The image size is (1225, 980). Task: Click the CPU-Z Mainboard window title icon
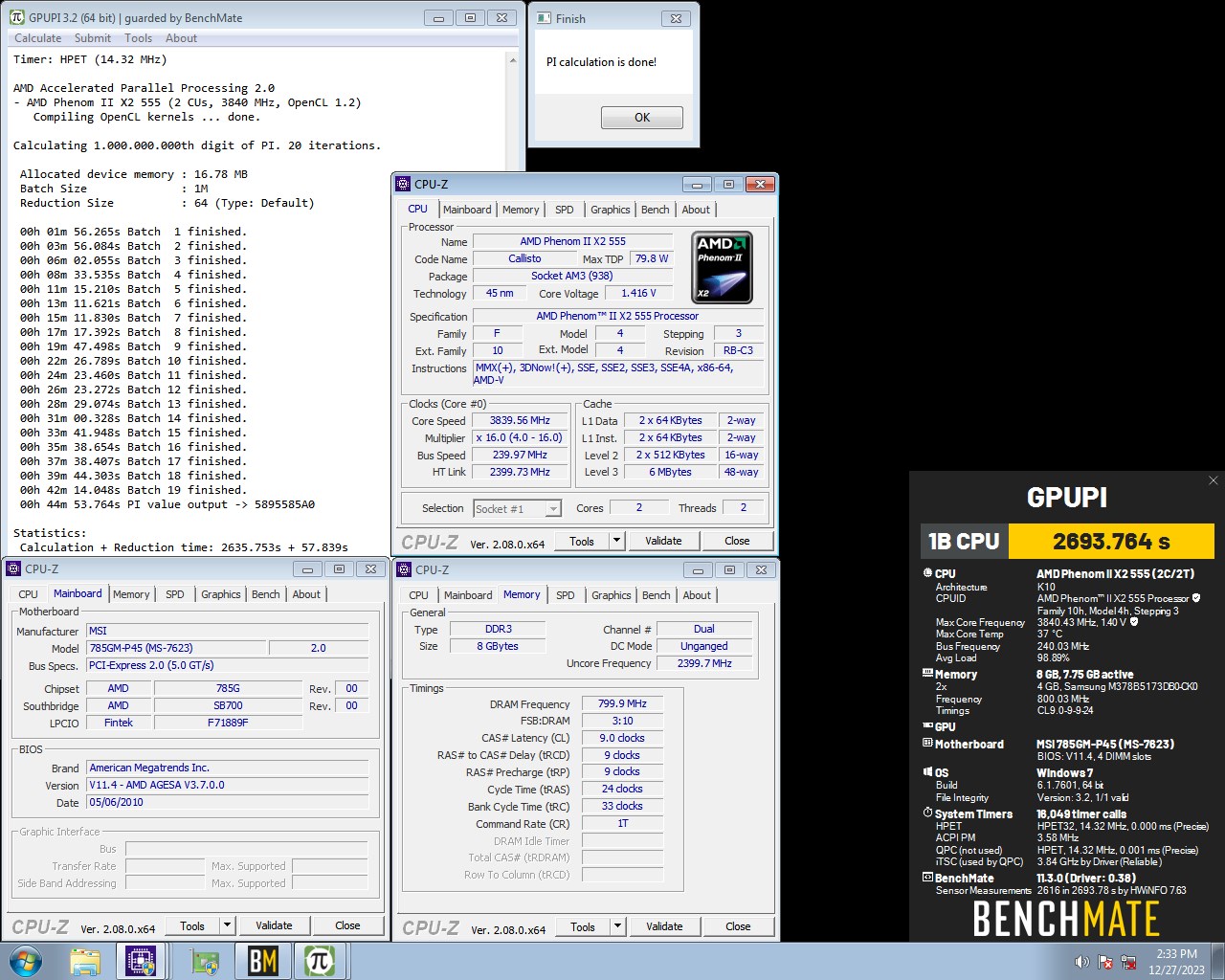[x=14, y=568]
